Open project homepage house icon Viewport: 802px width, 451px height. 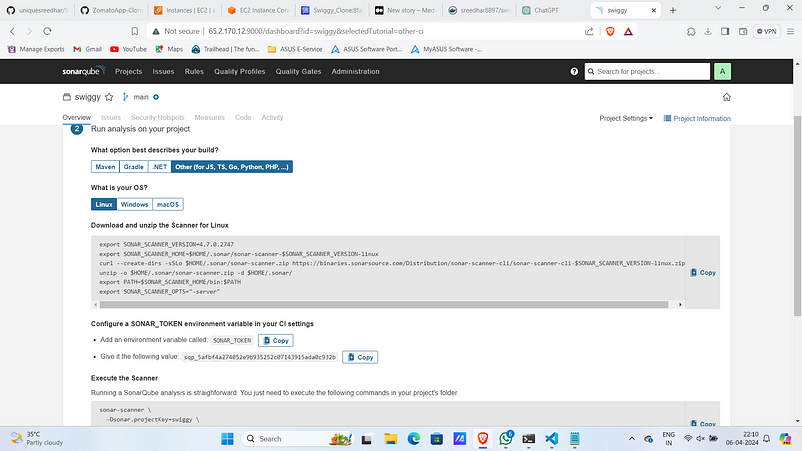pyautogui.click(x=726, y=97)
